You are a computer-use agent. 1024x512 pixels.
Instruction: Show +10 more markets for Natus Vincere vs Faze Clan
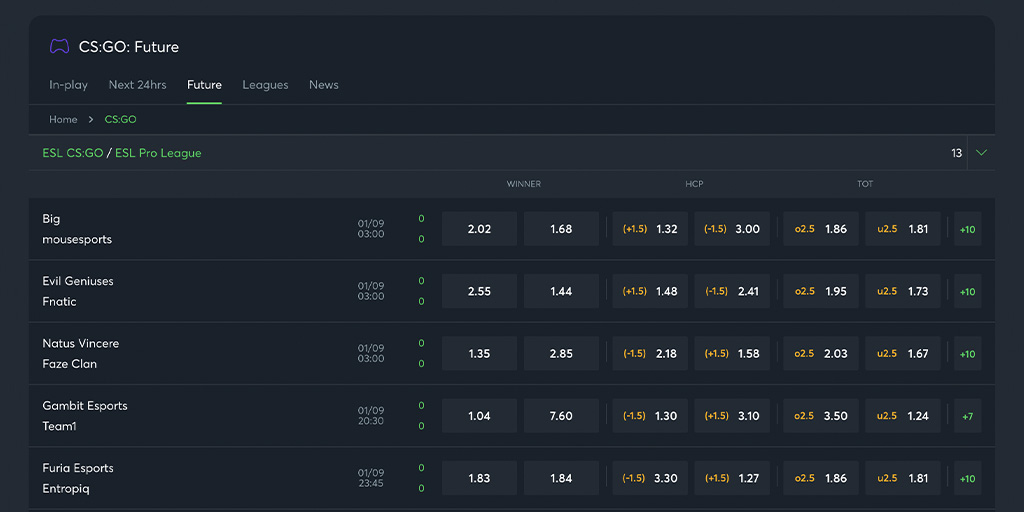click(967, 353)
